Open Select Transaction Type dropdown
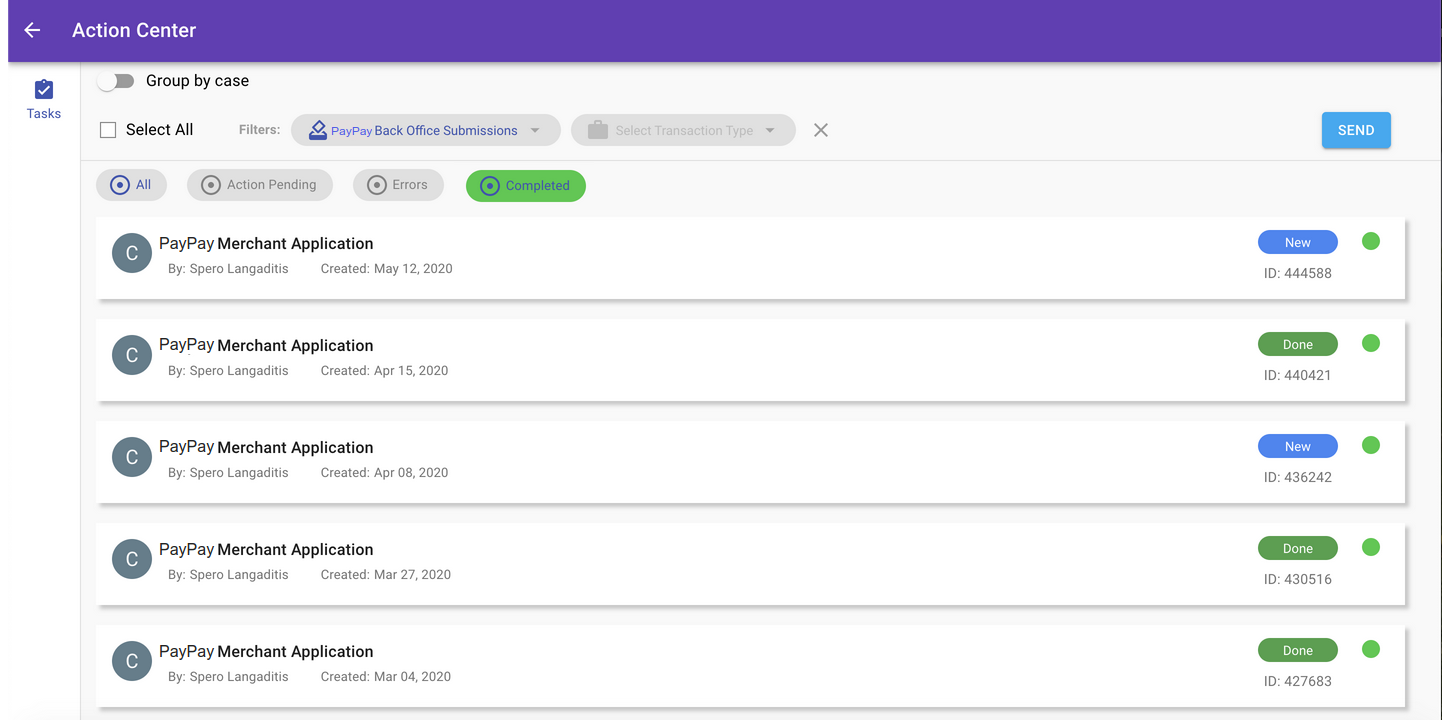Screen dimensions: 1444x720 click(683, 130)
